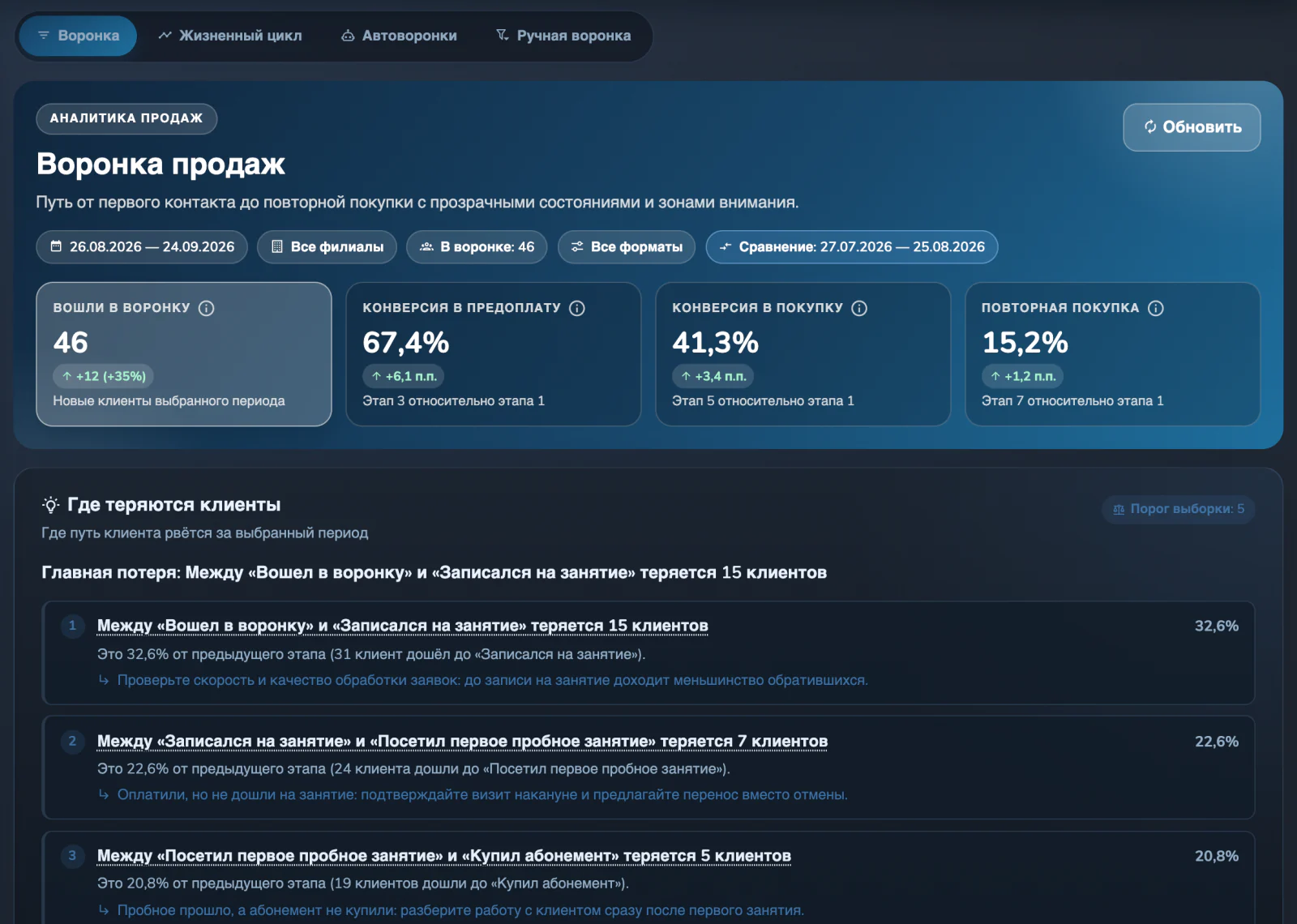Click the manual funnel icon in Ручная воронка tab
Image resolution: width=1297 pixels, height=924 pixels.
[x=503, y=35]
